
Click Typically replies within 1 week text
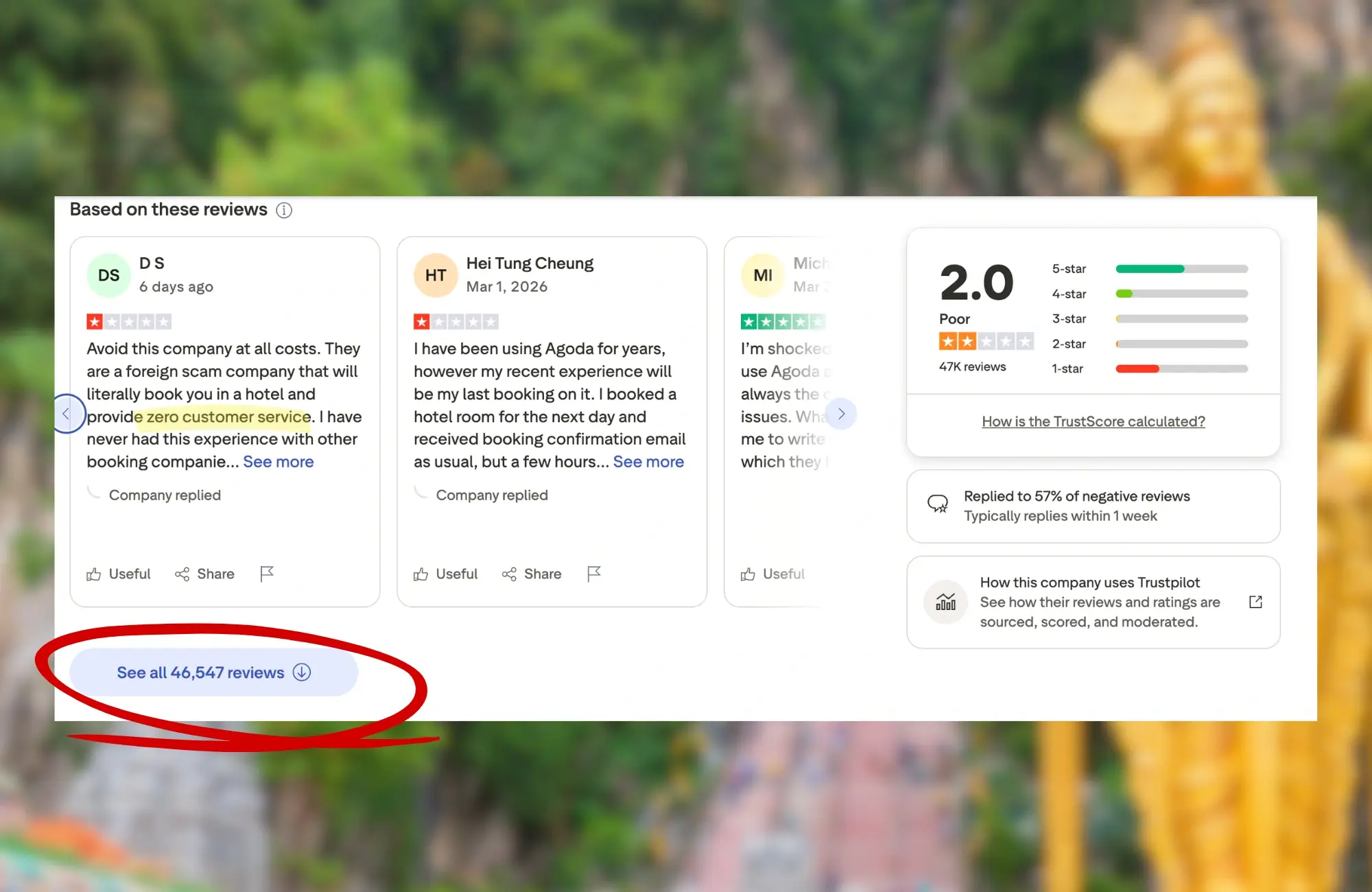[1060, 516]
